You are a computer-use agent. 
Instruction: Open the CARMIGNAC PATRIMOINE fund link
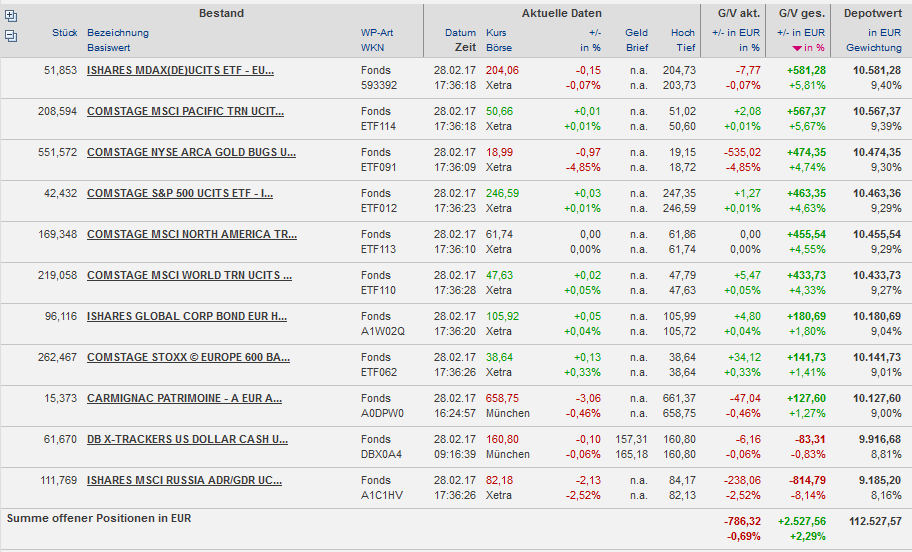click(x=184, y=398)
